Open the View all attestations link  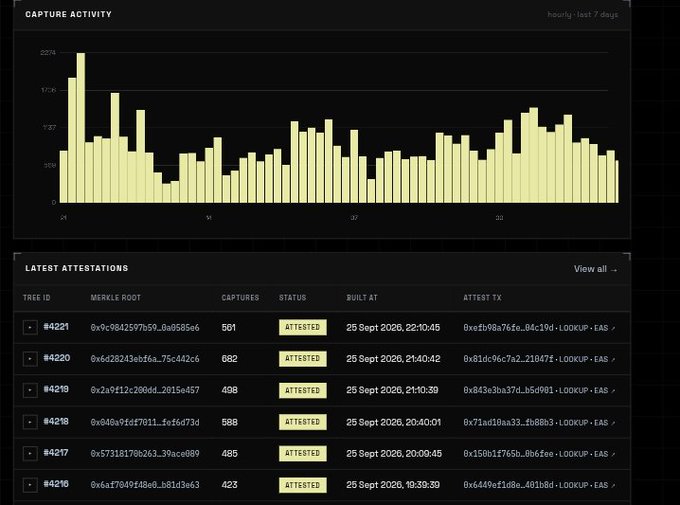click(x=595, y=269)
